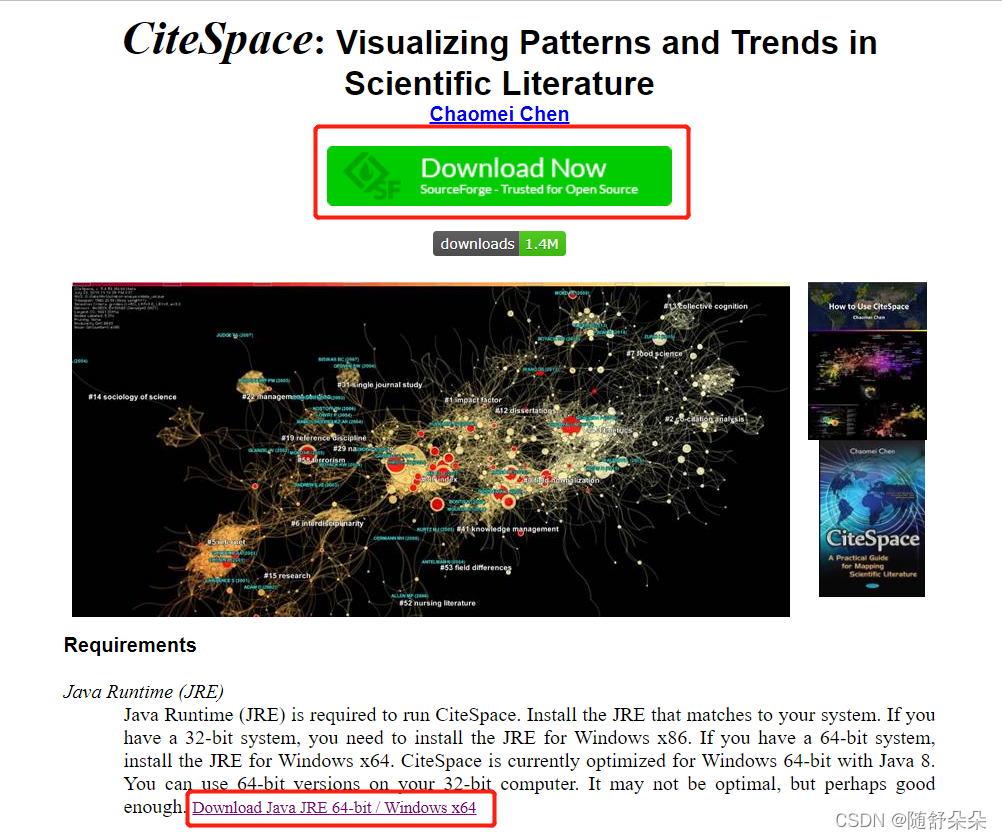
Task: Open the How to Use CiteSpace thumbnail
Action: pyautogui.click(x=867, y=361)
